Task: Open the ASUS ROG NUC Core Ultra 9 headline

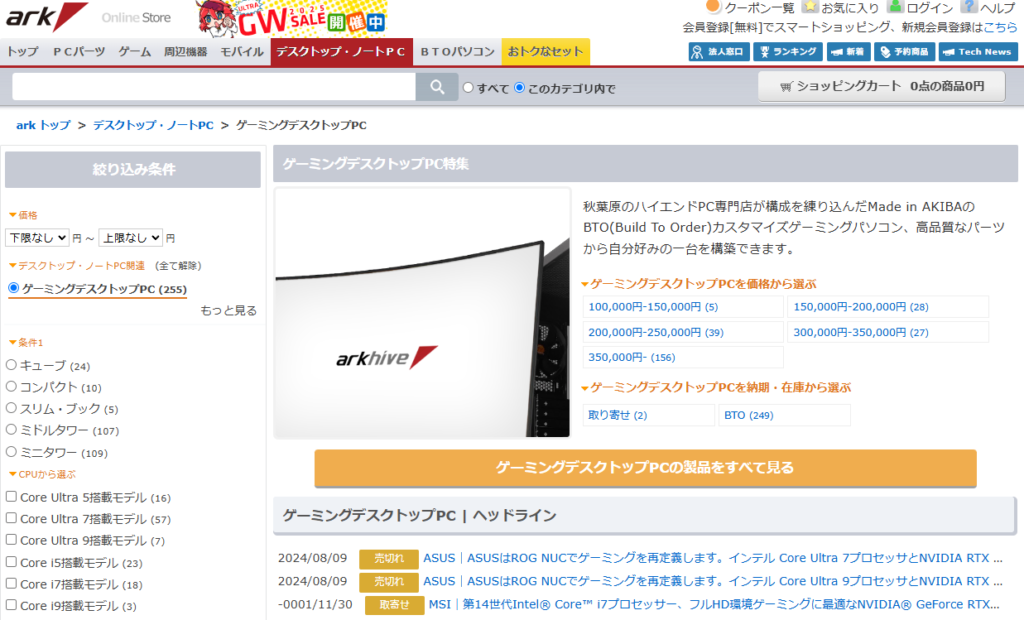Action: (712, 581)
